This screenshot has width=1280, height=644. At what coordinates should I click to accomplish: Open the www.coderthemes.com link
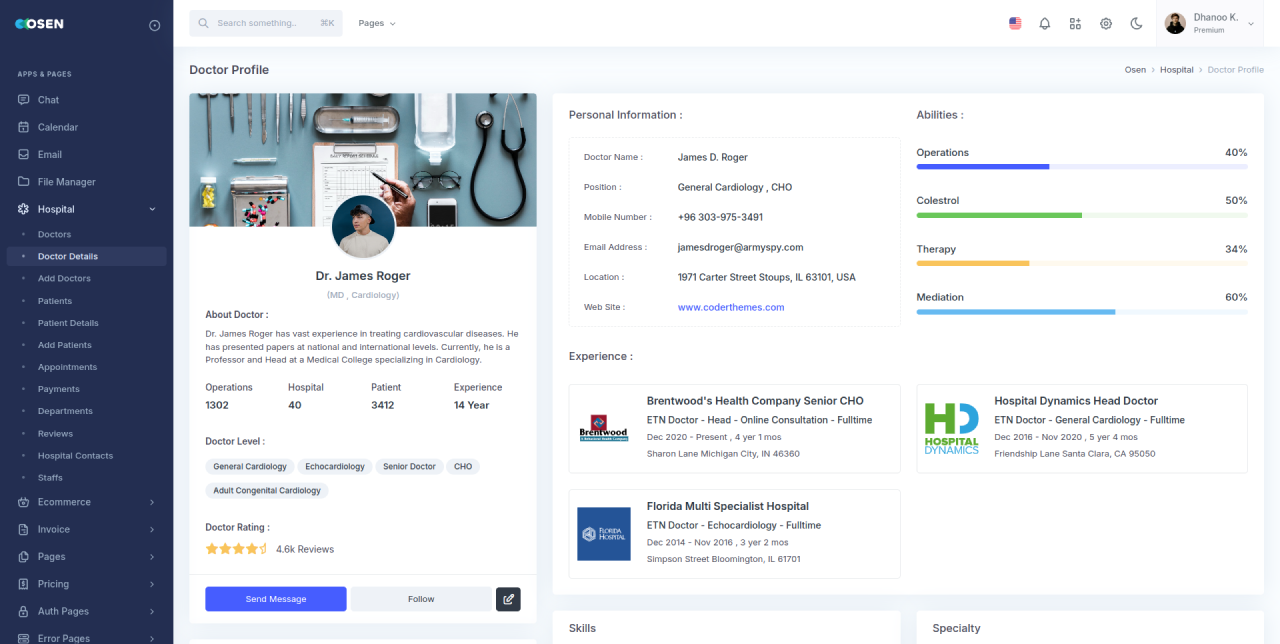coord(731,307)
